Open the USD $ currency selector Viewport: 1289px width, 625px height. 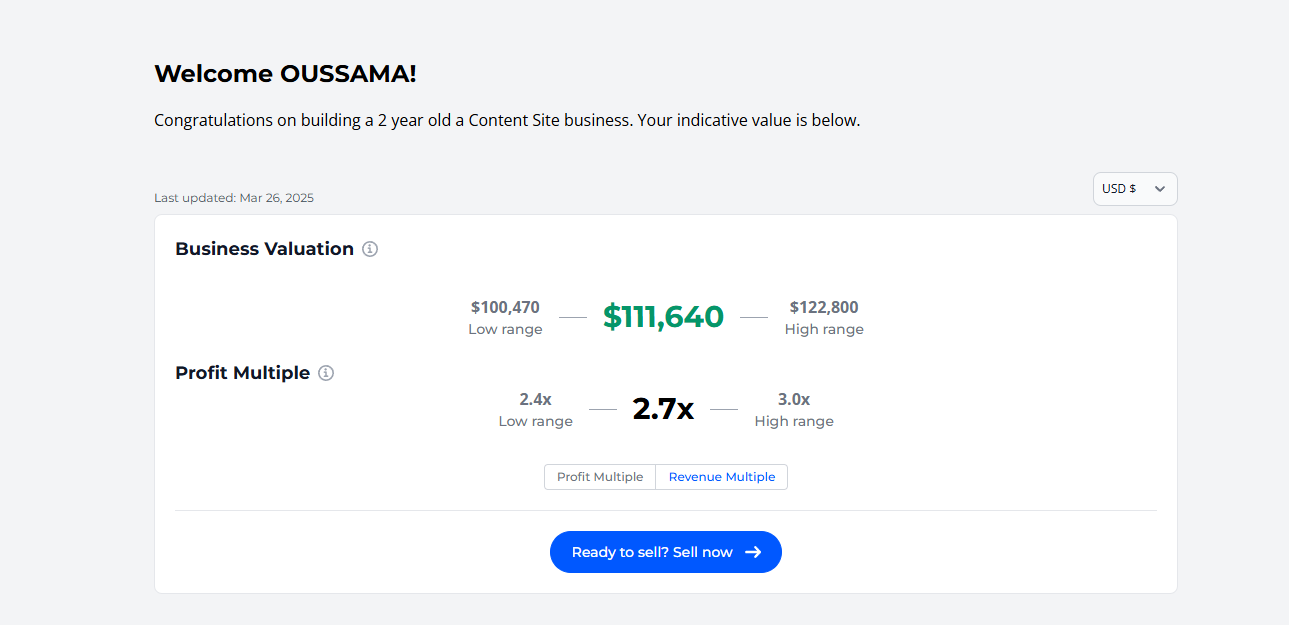[x=1135, y=189]
